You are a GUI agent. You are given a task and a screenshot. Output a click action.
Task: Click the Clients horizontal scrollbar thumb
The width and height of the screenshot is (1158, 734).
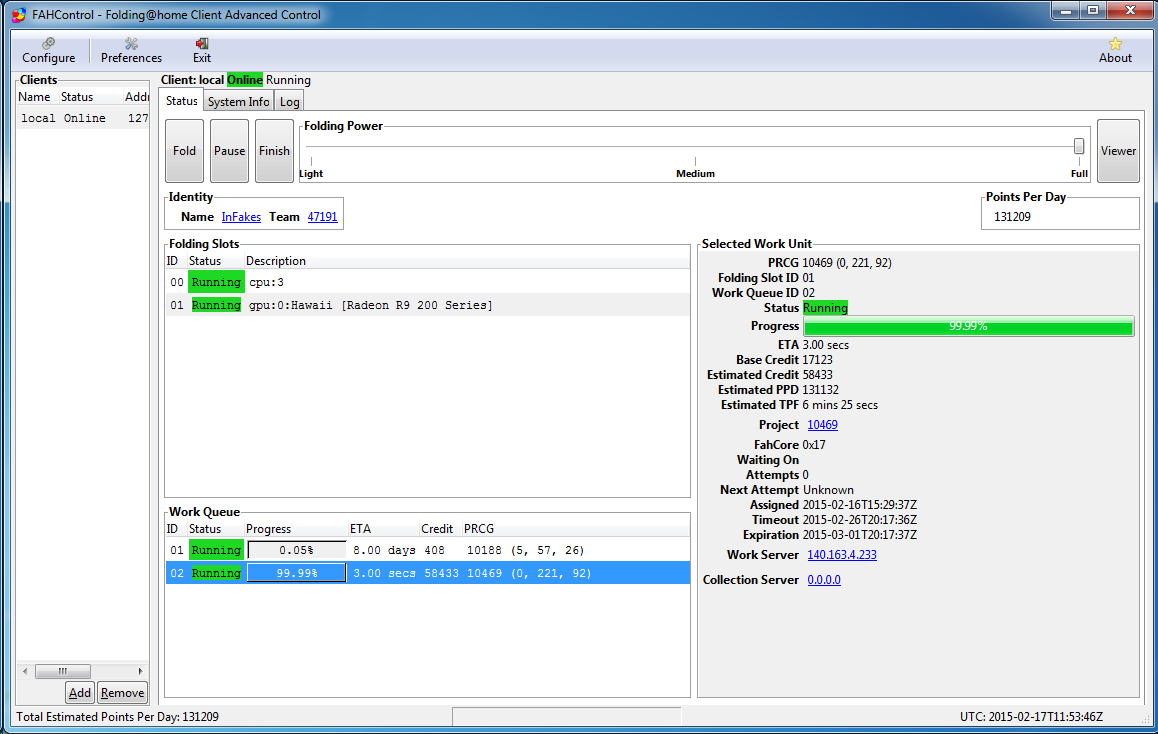click(x=63, y=671)
